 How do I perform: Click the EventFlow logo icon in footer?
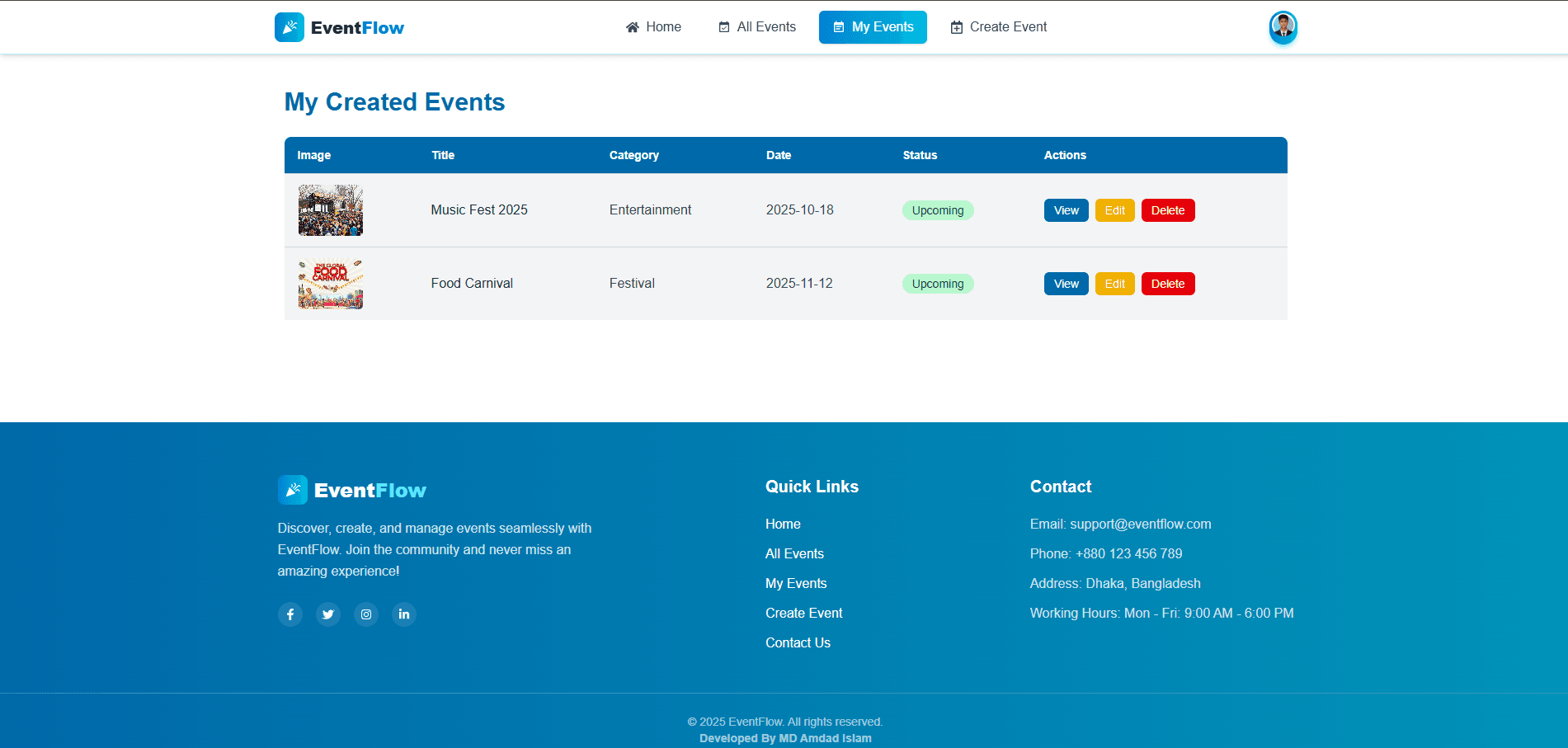(x=293, y=490)
